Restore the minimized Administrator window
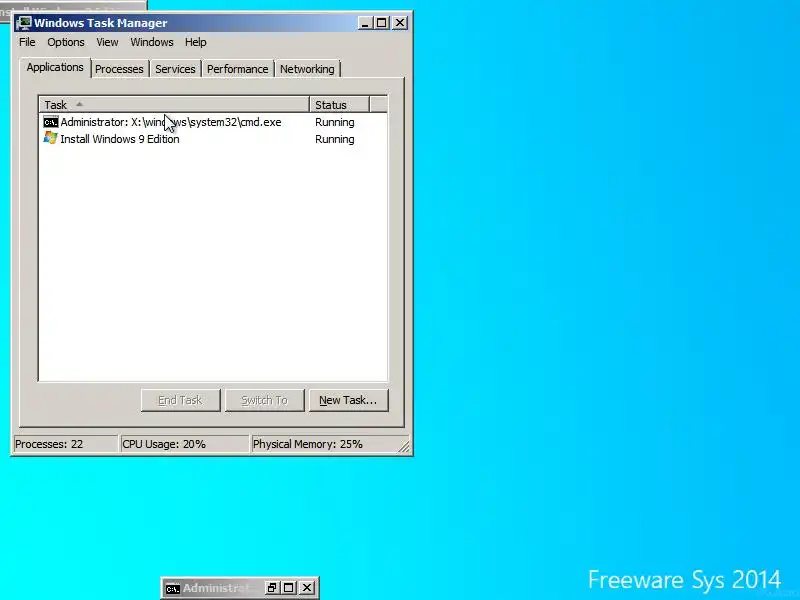 pyautogui.click(x=271, y=588)
